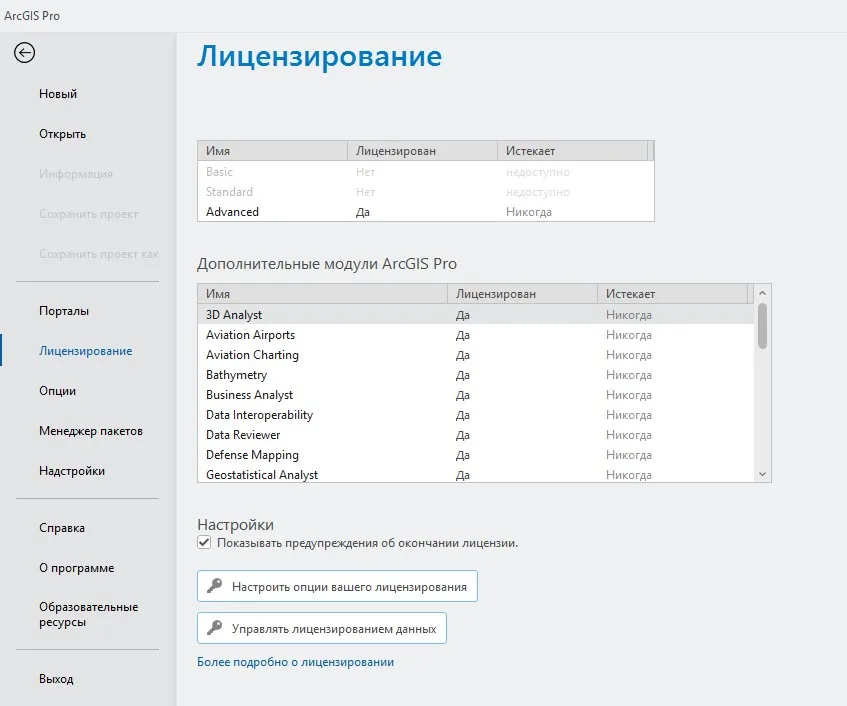Open Более подробно о лицензировании link
847x706 pixels.
[x=295, y=662]
